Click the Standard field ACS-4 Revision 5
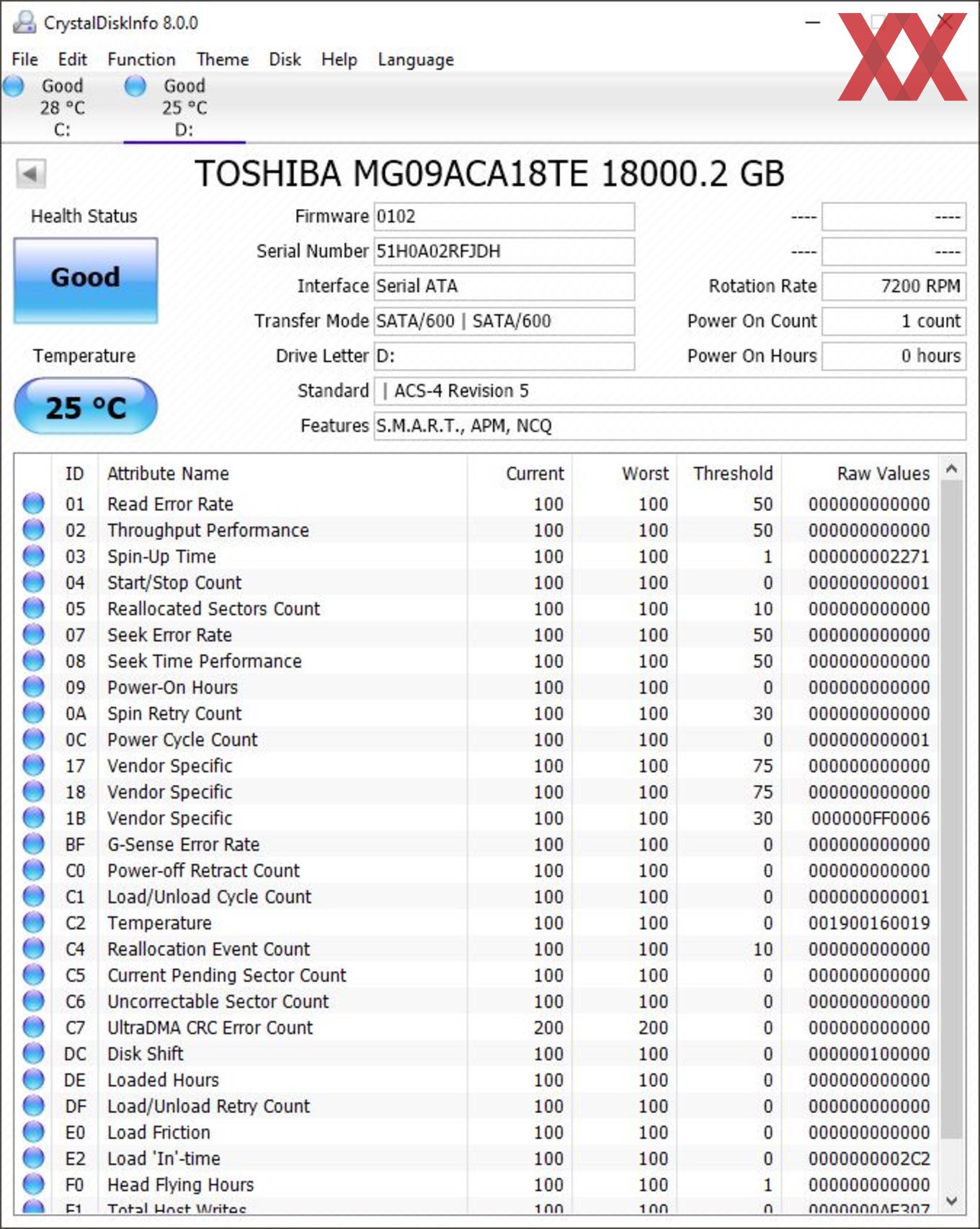Image resolution: width=980 pixels, height=1229 pixels. (669, 391)
